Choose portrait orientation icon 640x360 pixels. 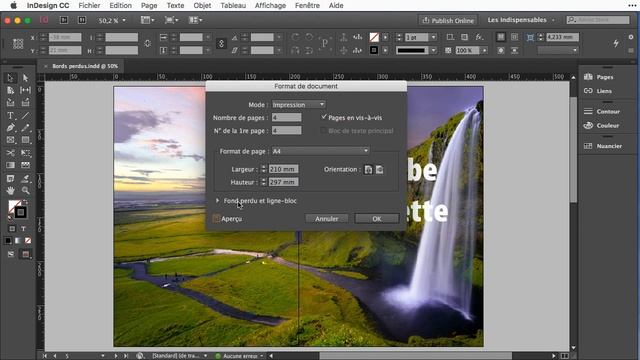(368, 169)
